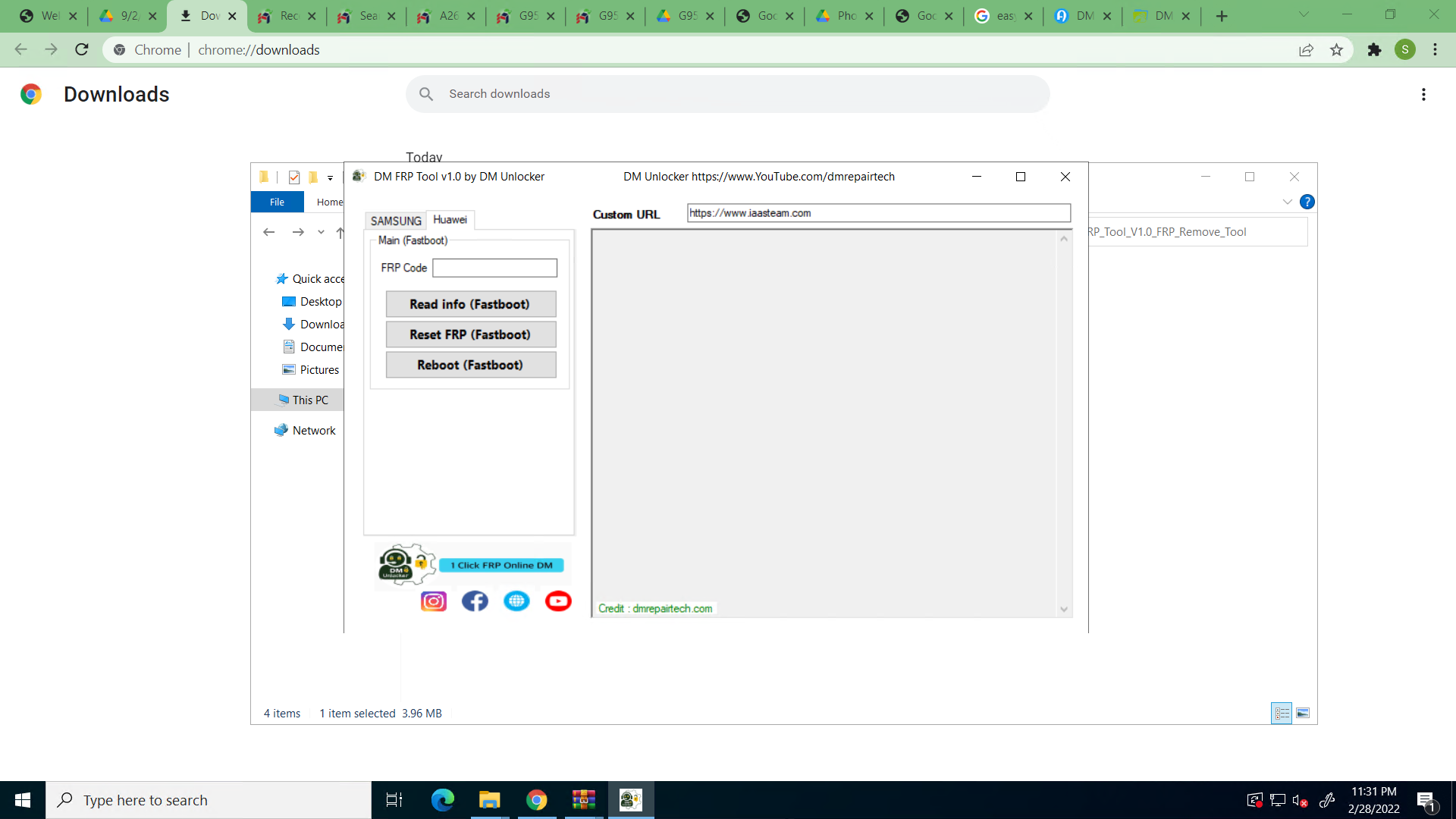Click the Reboot (Fastboot) button
Image resolution: width=1456 pixels, height=819 pixels.
[470, 365]
